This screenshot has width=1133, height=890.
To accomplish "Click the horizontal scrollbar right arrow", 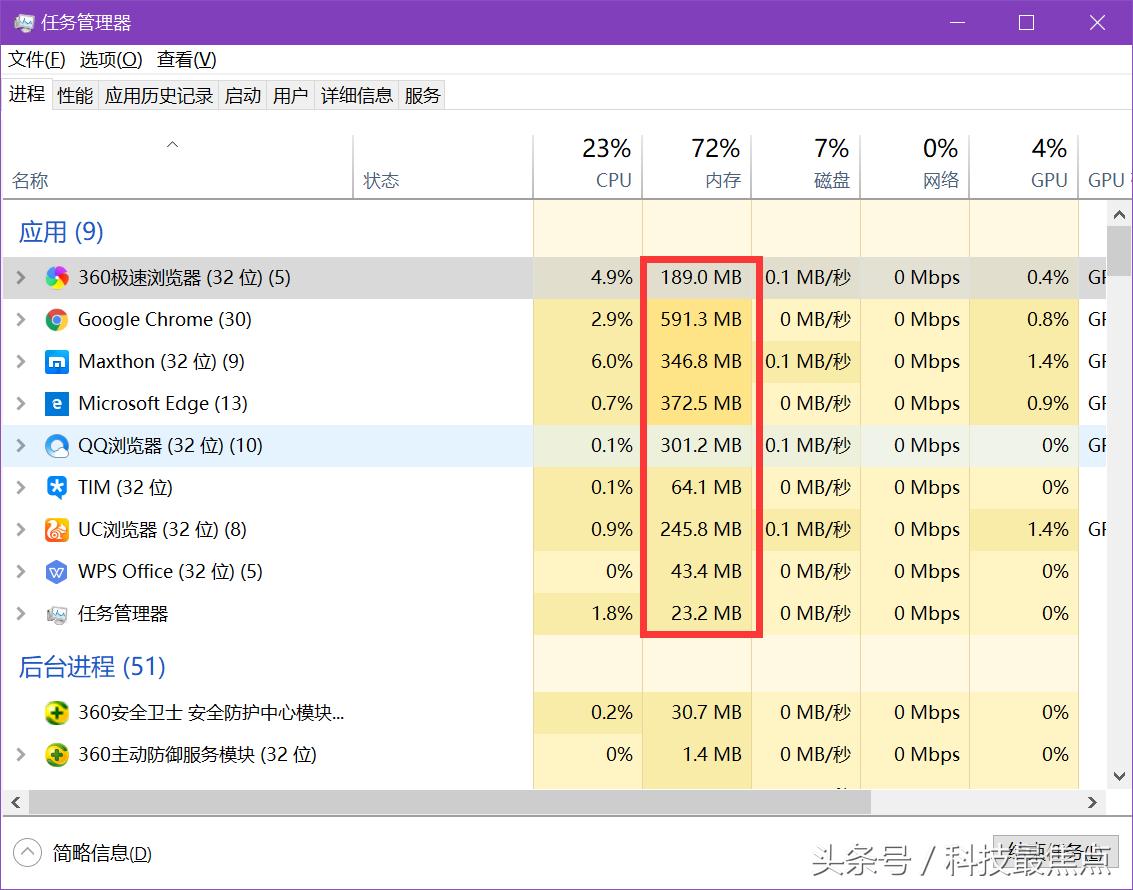I will pos(1092,802).
